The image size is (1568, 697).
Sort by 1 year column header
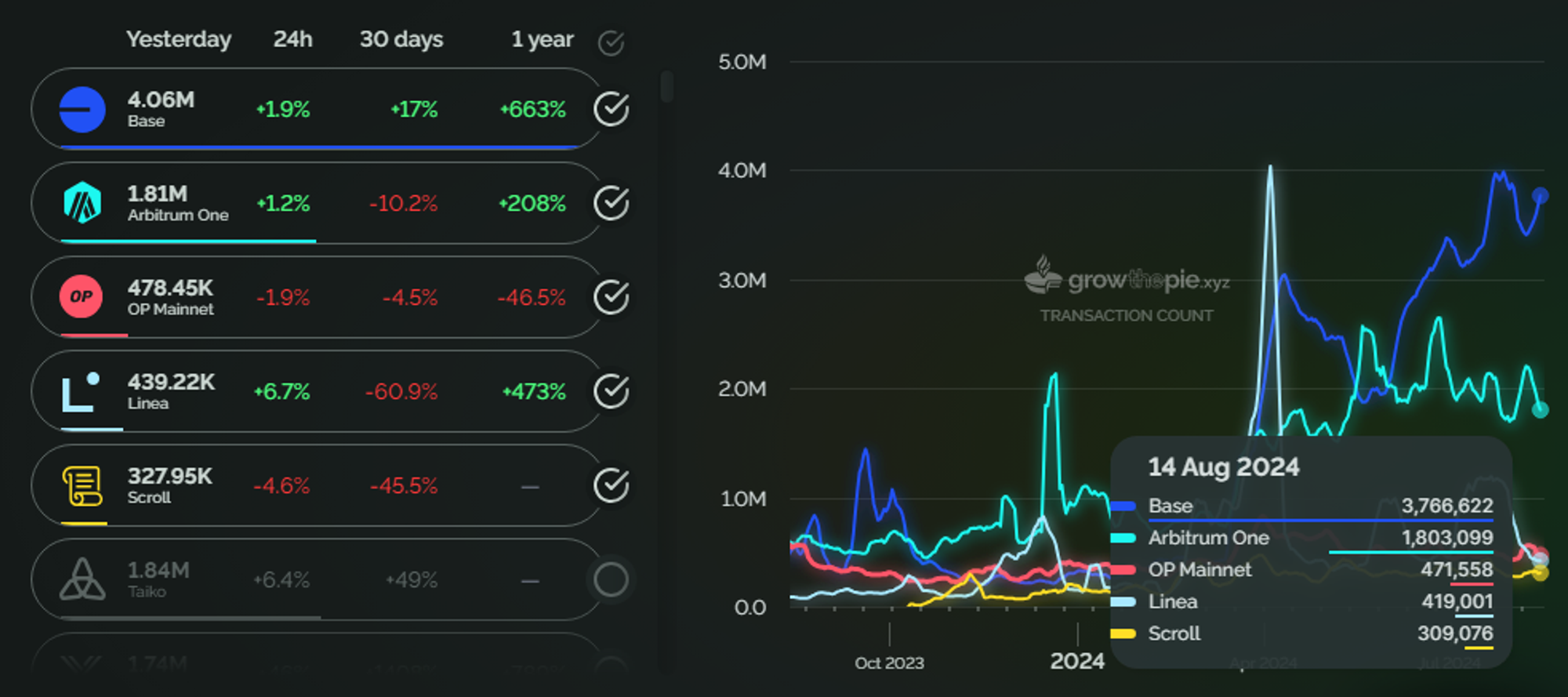tap(543, 40)
